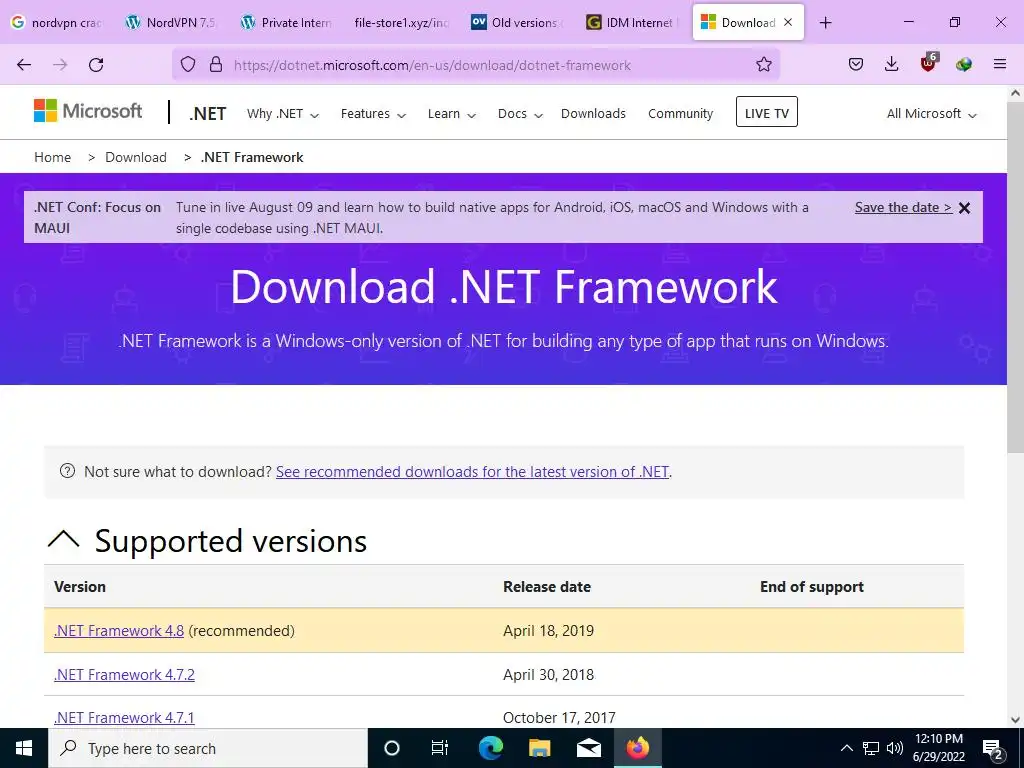
Task: Open the network status tray icon
Action: tap(871, 748)
